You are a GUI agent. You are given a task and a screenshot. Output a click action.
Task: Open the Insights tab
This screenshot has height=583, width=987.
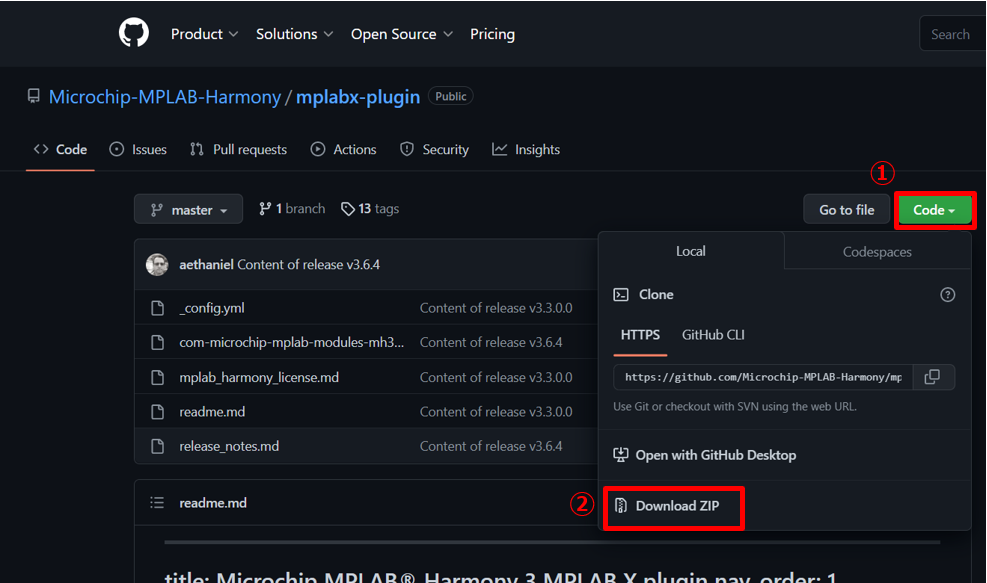click(526, 149)
